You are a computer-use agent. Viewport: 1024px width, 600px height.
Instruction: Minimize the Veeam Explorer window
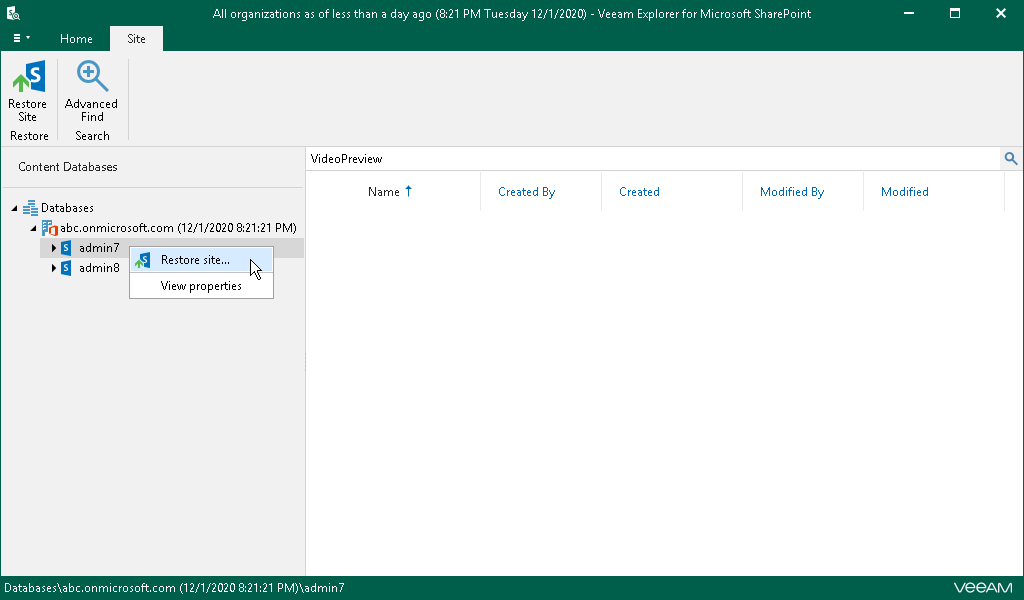[x=908, y=13]
